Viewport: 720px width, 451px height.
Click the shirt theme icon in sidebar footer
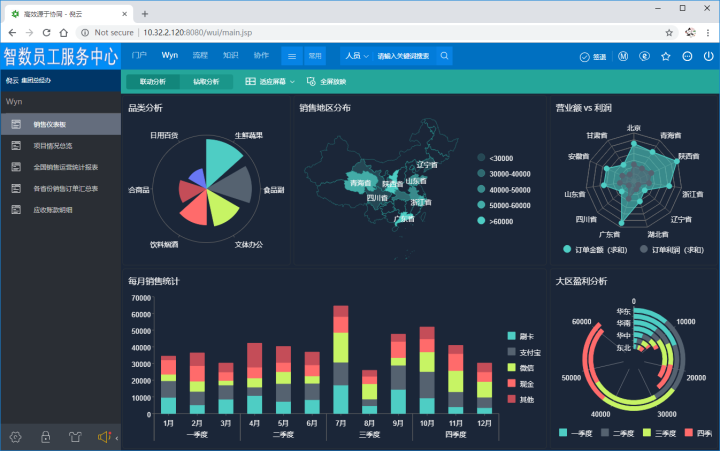click(75, 437)
